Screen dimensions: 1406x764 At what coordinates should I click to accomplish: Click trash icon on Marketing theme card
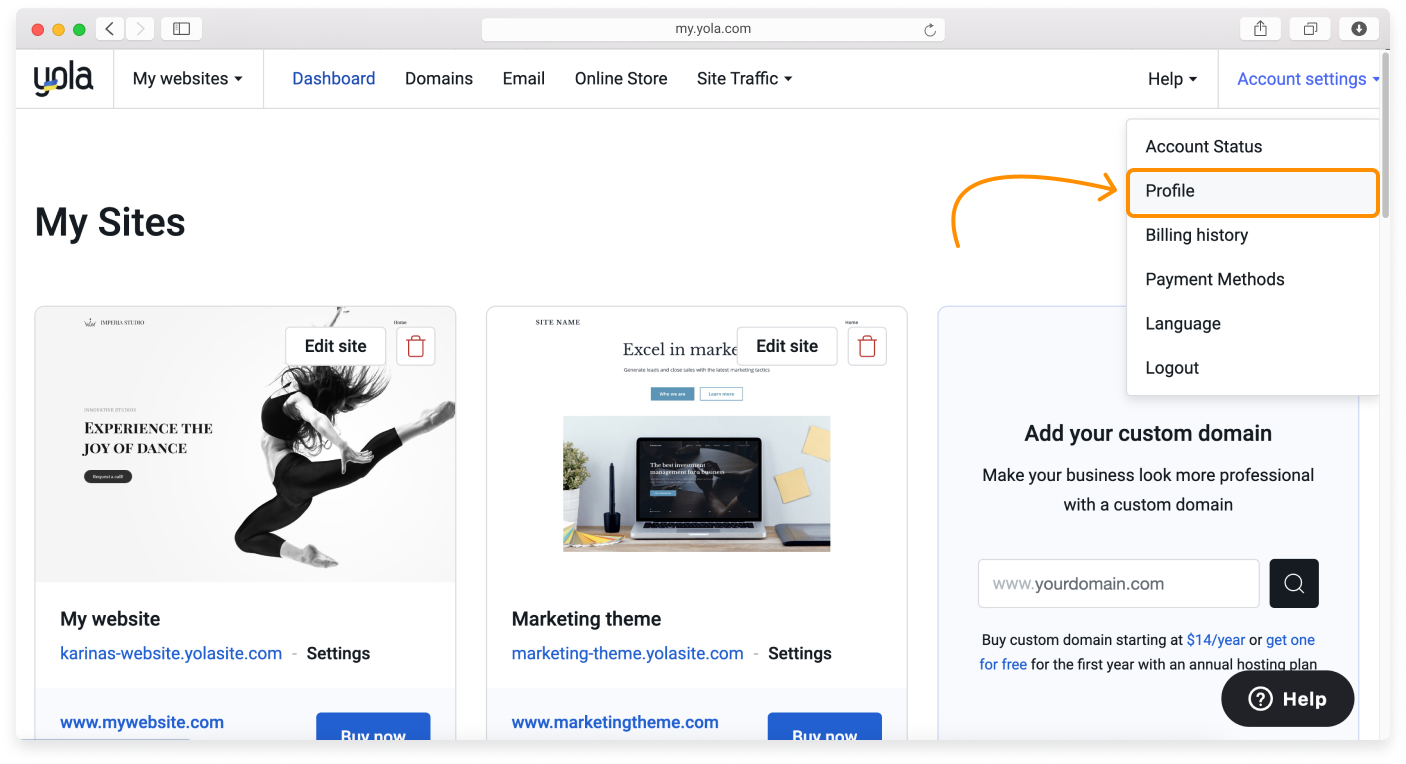(x=867, y=346)
